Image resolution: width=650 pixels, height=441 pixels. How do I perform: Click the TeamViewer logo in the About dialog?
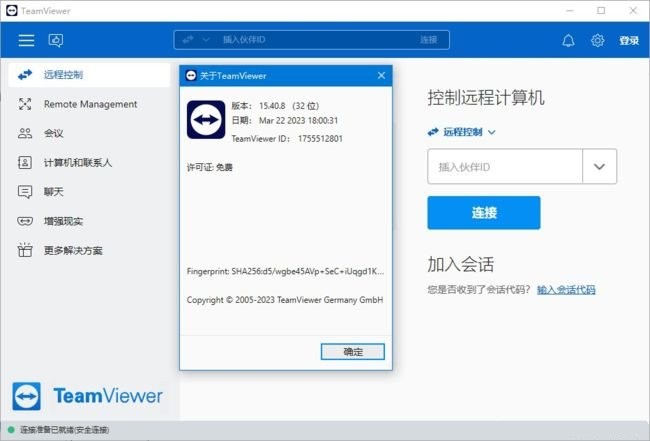pyautogui.click(x=206, y=119)
